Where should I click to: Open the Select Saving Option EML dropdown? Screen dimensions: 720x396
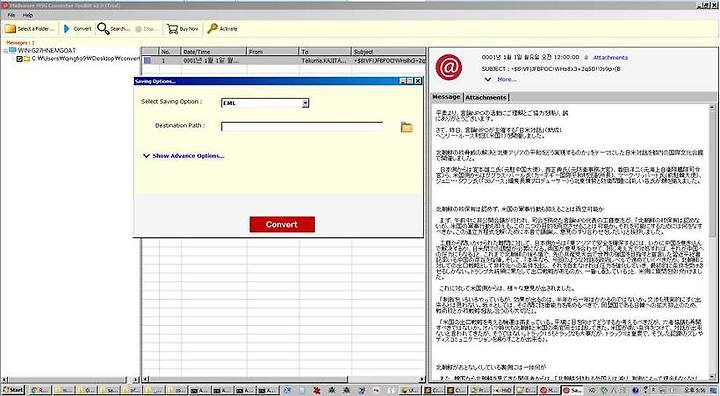(x=265, y=103)
